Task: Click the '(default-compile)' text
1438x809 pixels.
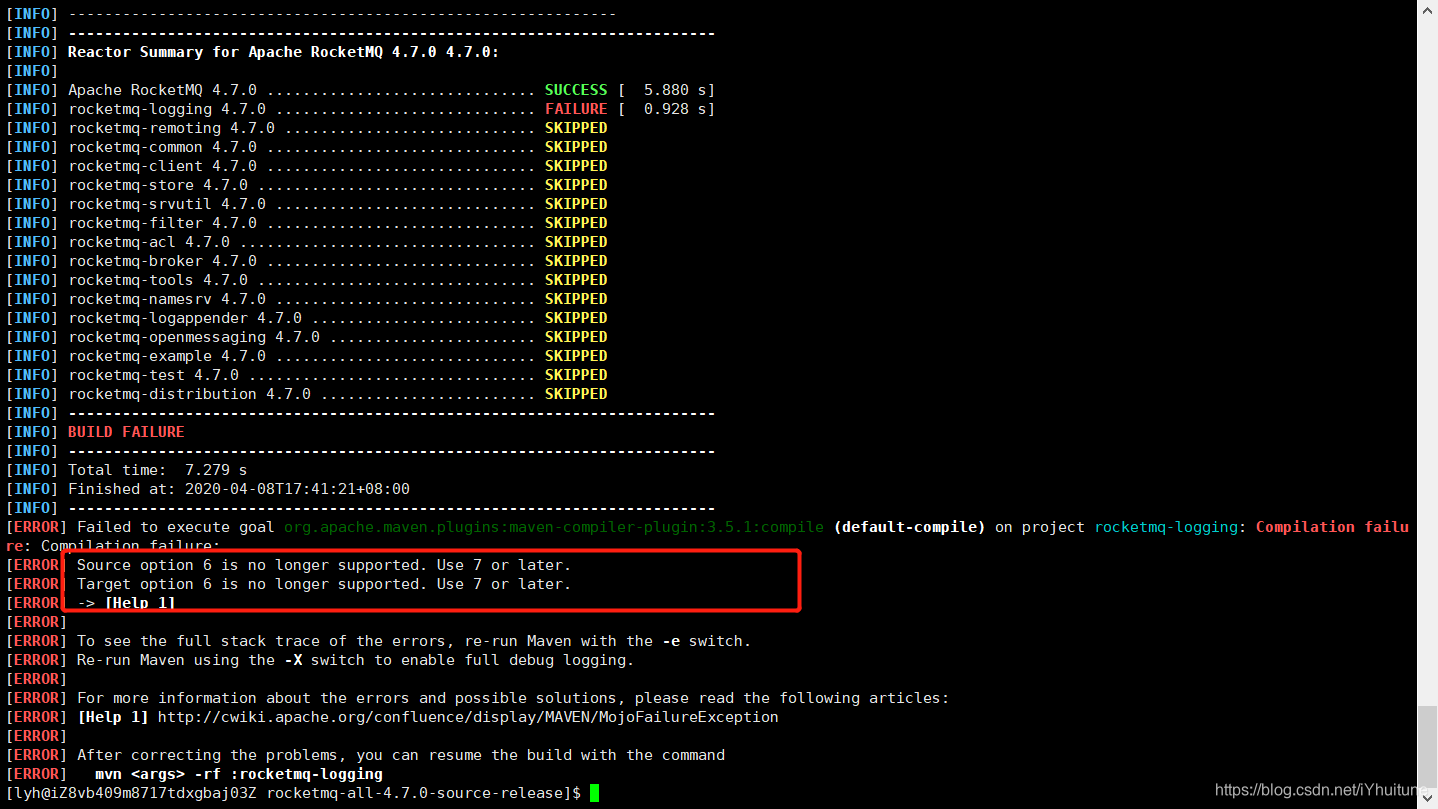Action: pyautogui.click(x=910, y=527)
